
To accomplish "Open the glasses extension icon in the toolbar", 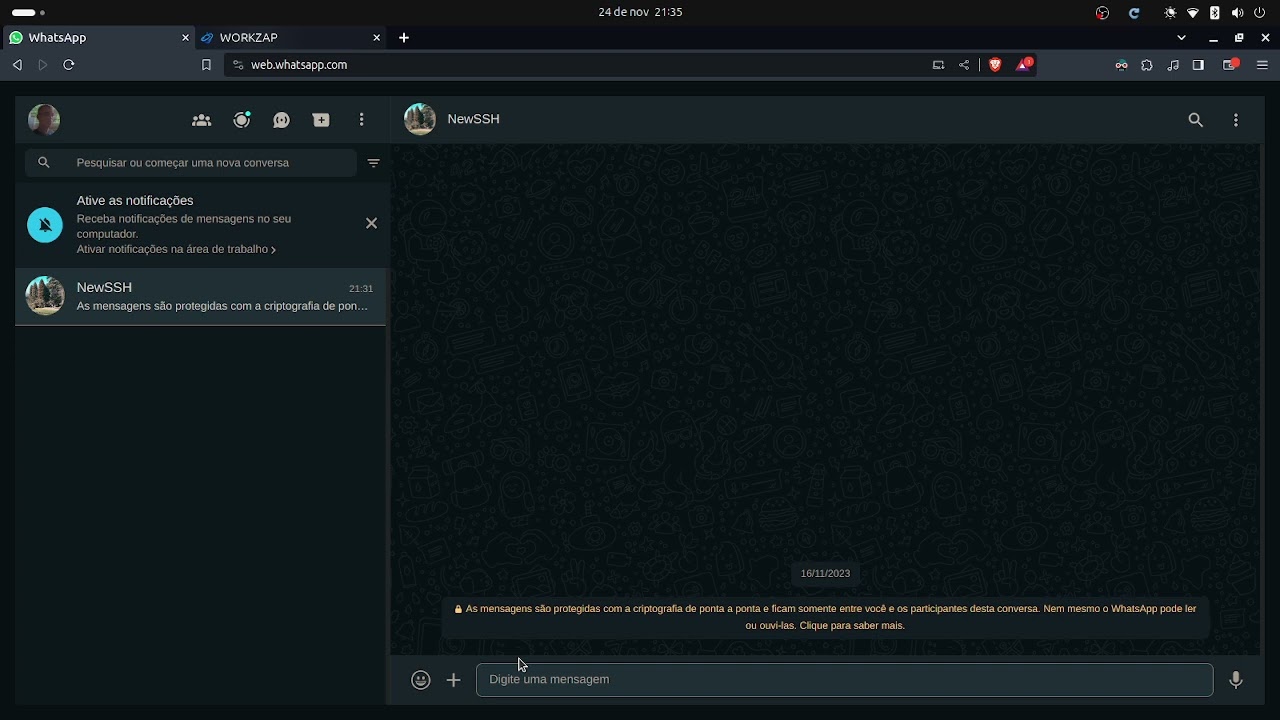I will click(x=1121, y=65).
